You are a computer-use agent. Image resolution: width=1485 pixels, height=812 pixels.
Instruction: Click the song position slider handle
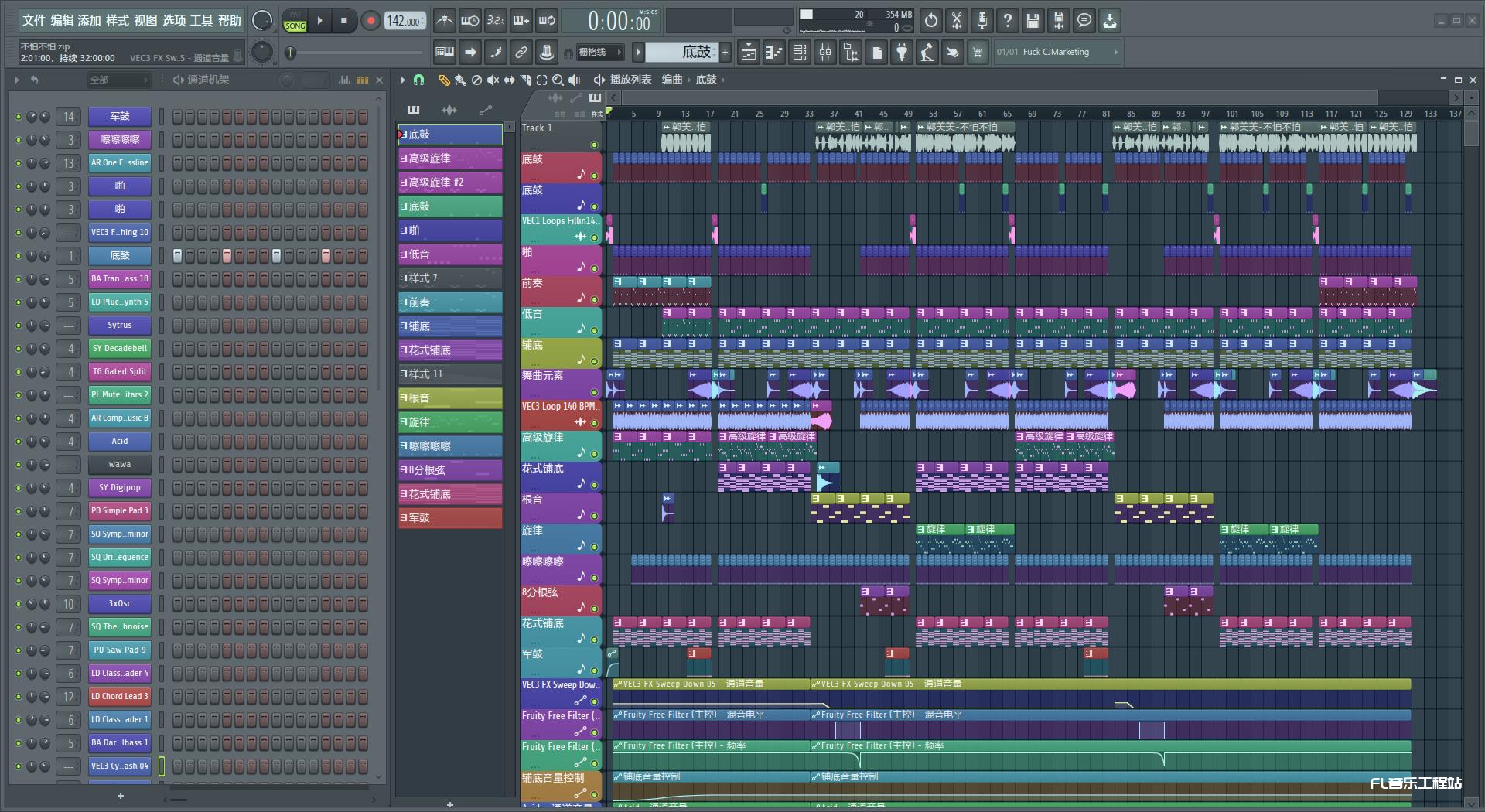click(x=291, y=53)
